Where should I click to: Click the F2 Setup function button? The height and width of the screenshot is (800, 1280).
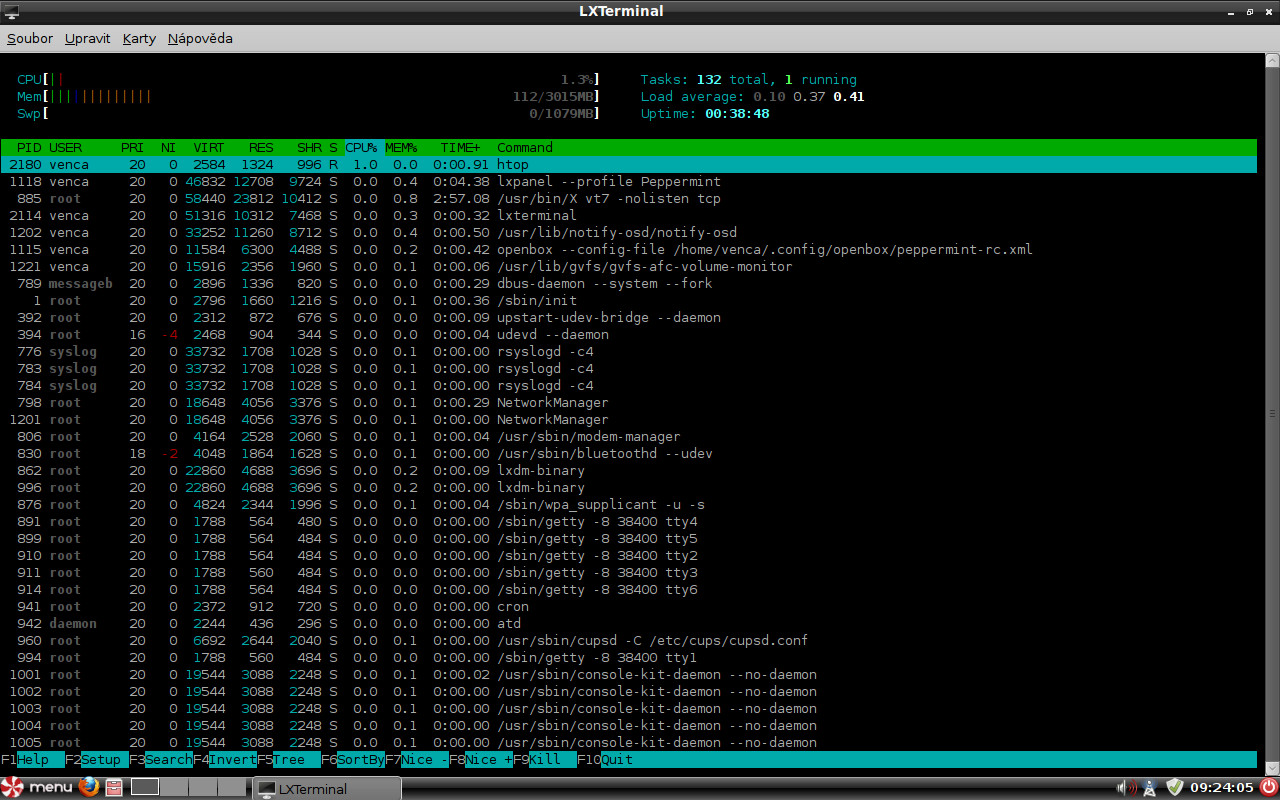coord(96,759)
